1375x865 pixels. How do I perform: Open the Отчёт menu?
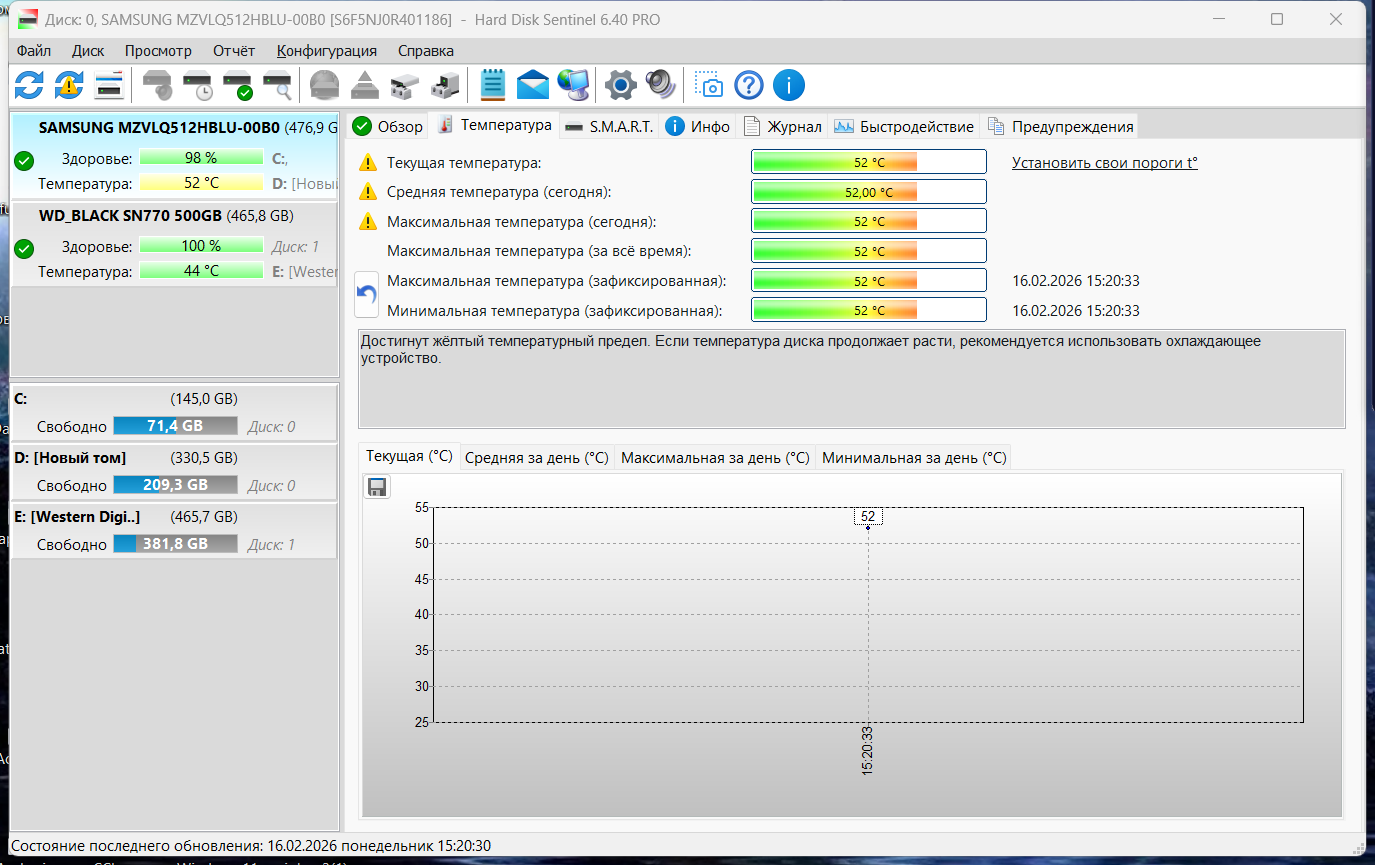tap(233, 51)
